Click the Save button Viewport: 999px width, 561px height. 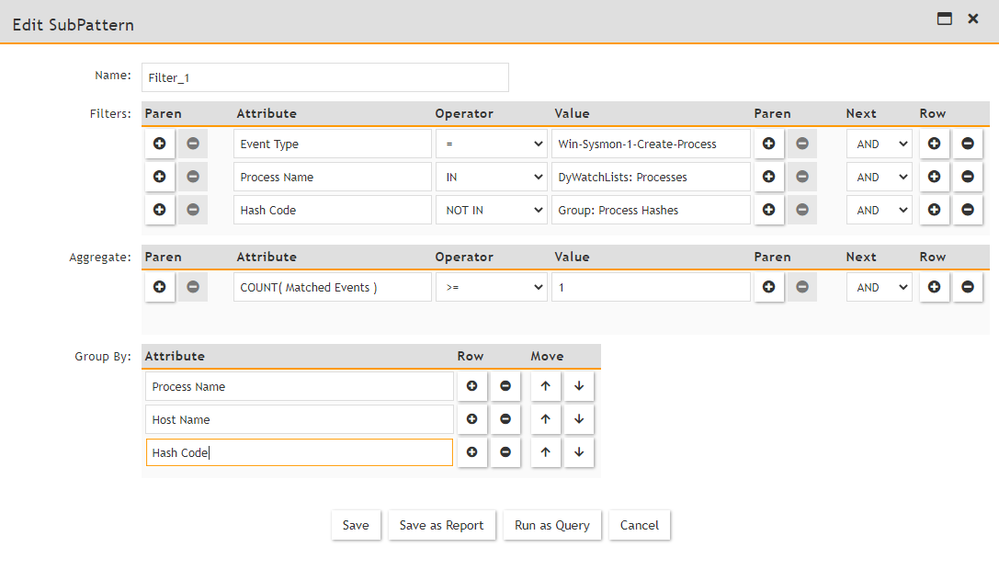point(356,525)
